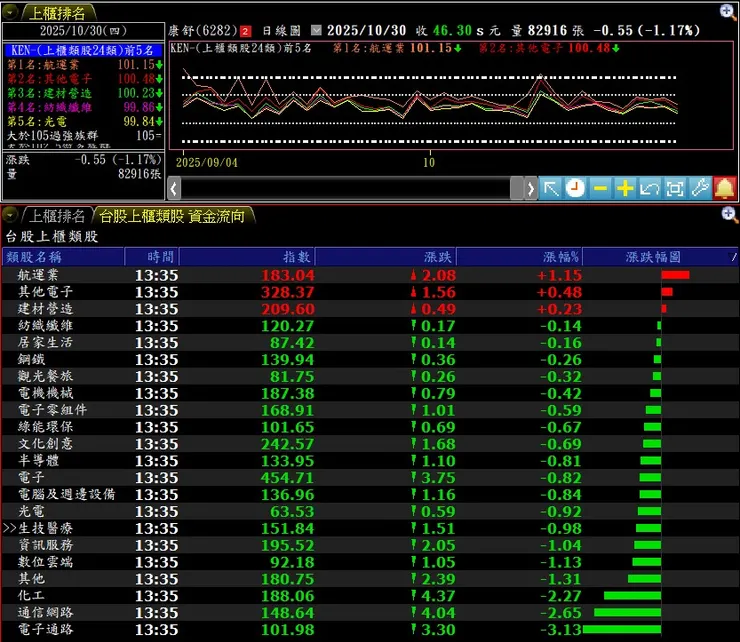Open round dropdown button left of lower 上櫃排名 tab
The width and height of the screenshot is (740, 642).
(x=10, y=215)
